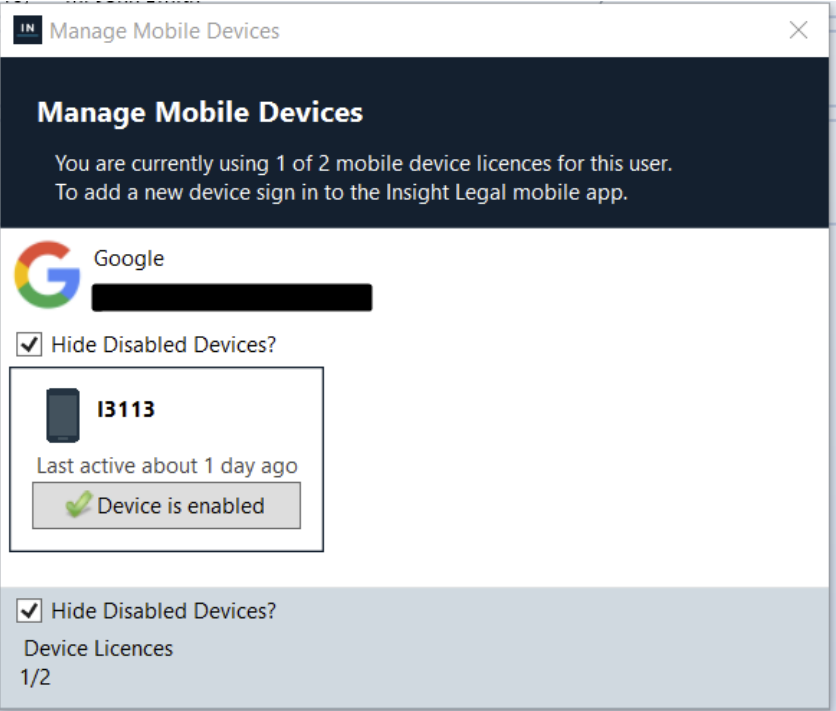Uncheck the upper Hide Disabled Devices checkbox
This screenshot has height=711, width=836.
(x=29, y=344)
